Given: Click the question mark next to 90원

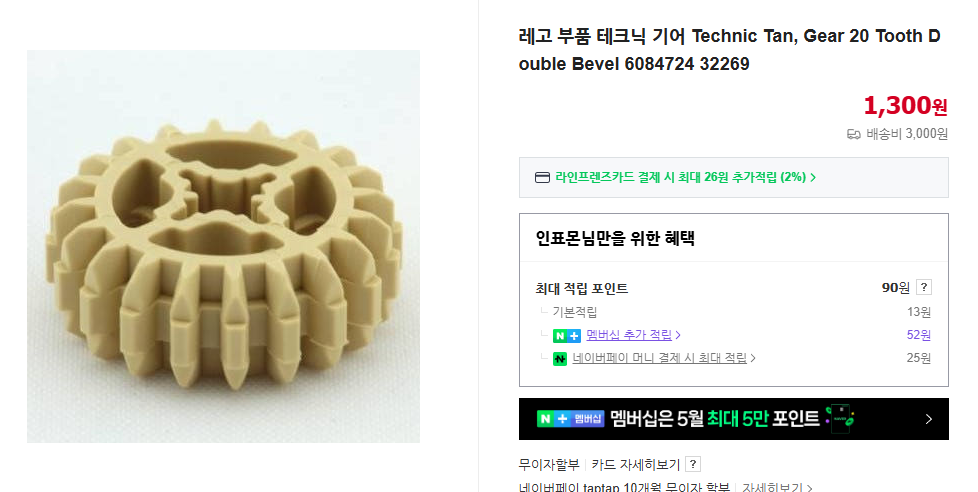Looking at the screenshot, I should 924,287.
